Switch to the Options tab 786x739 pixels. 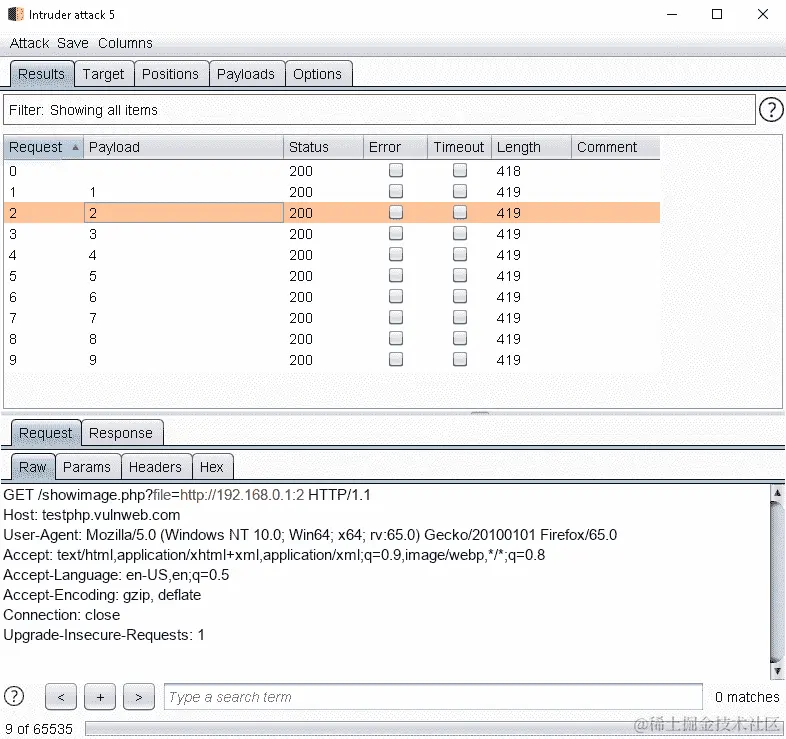317,74
